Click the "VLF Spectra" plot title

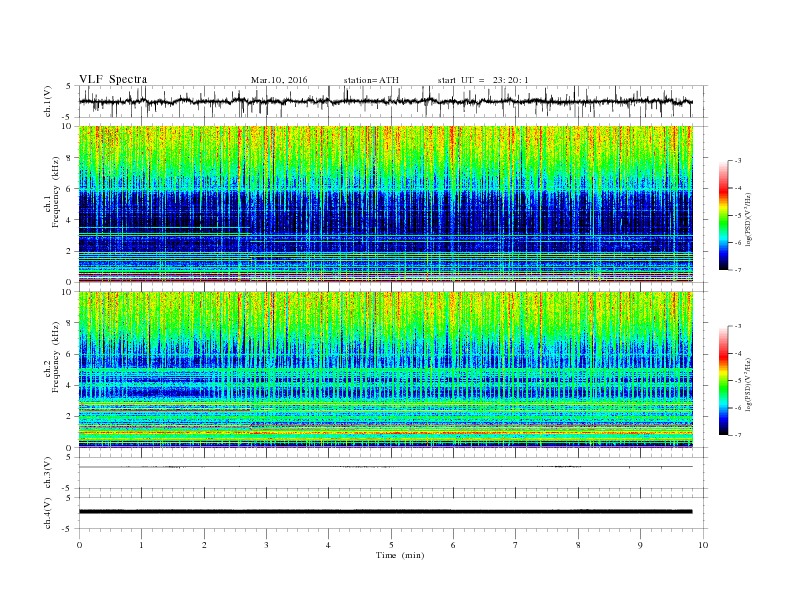[x=113, y=79]
